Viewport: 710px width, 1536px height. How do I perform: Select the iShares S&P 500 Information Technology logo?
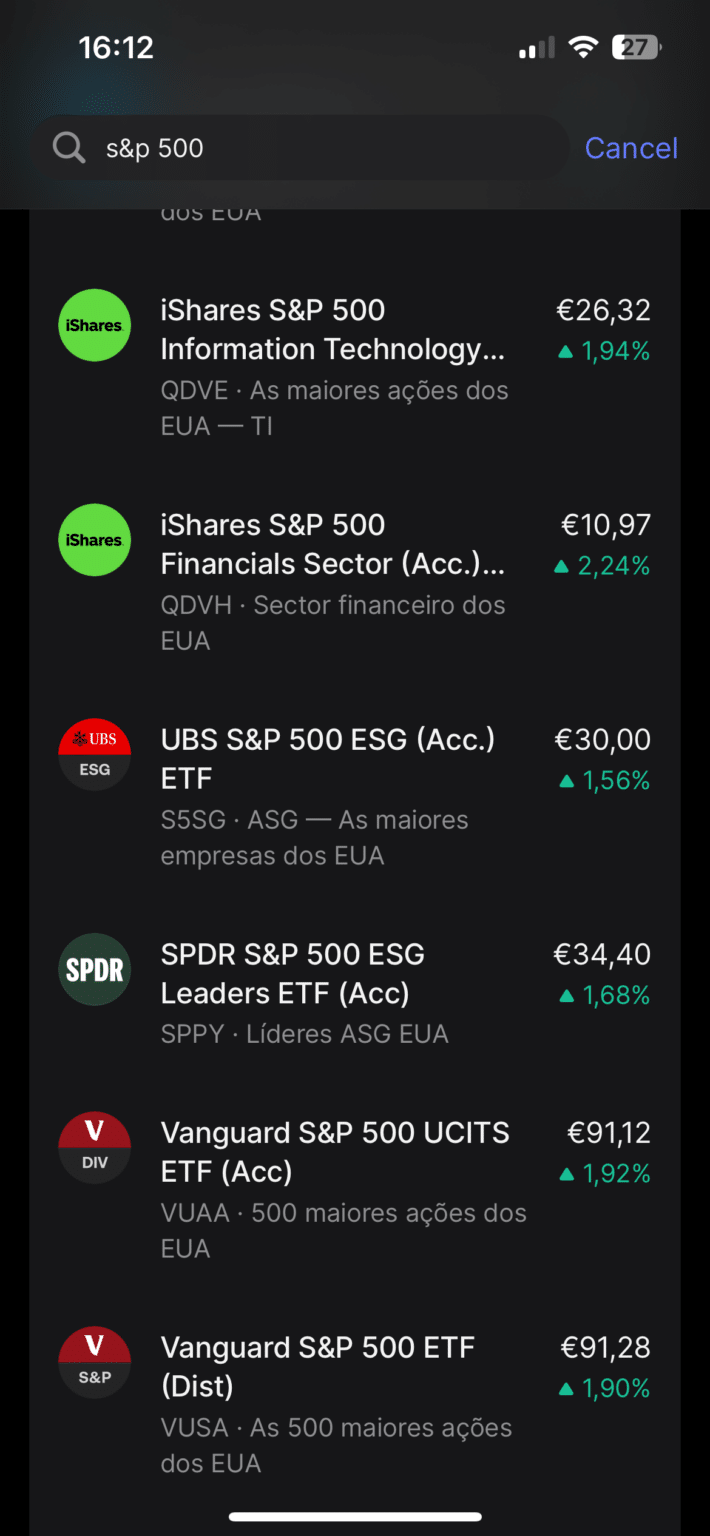click(x=94, y=326)
